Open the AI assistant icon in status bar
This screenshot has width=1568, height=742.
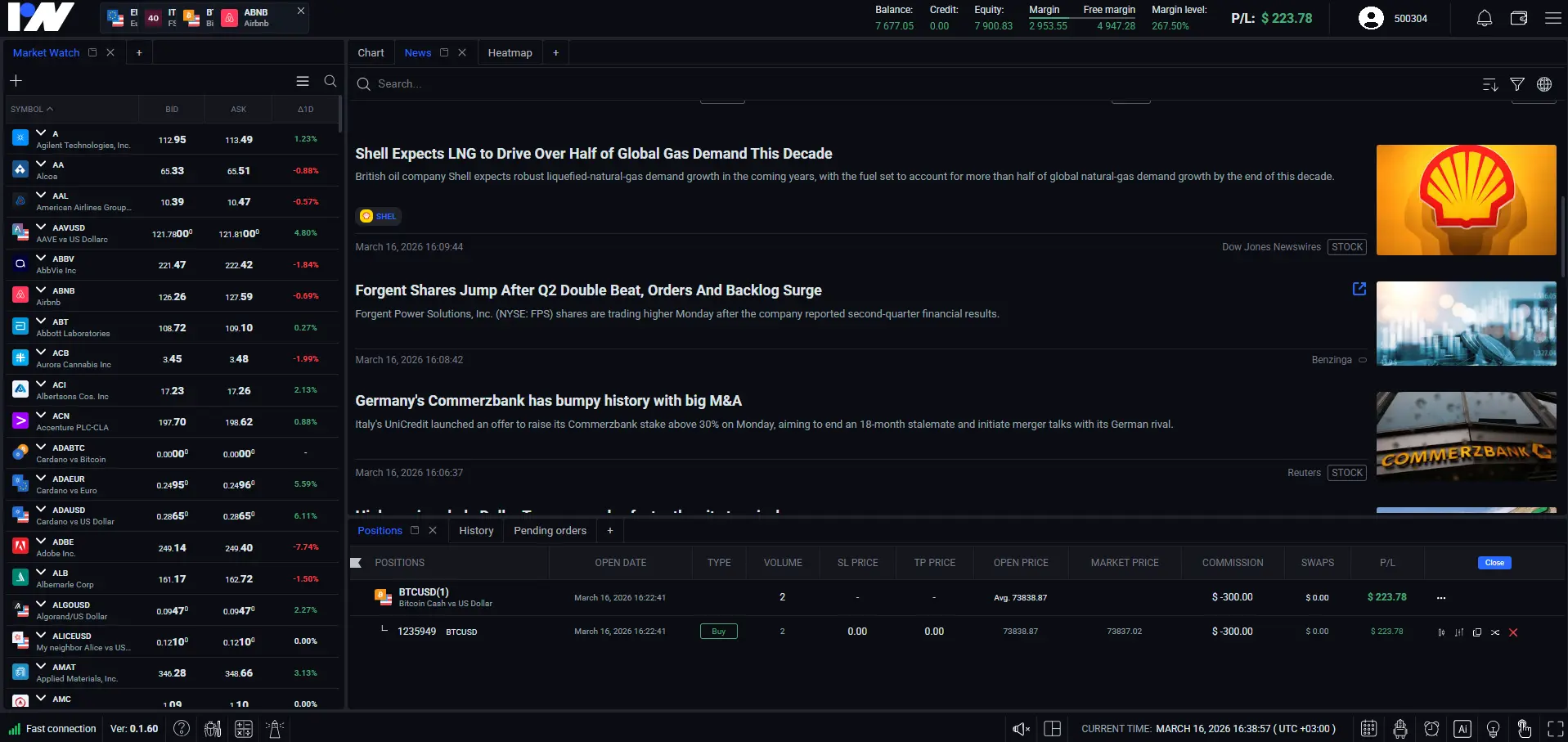[x=1461, y=728]
